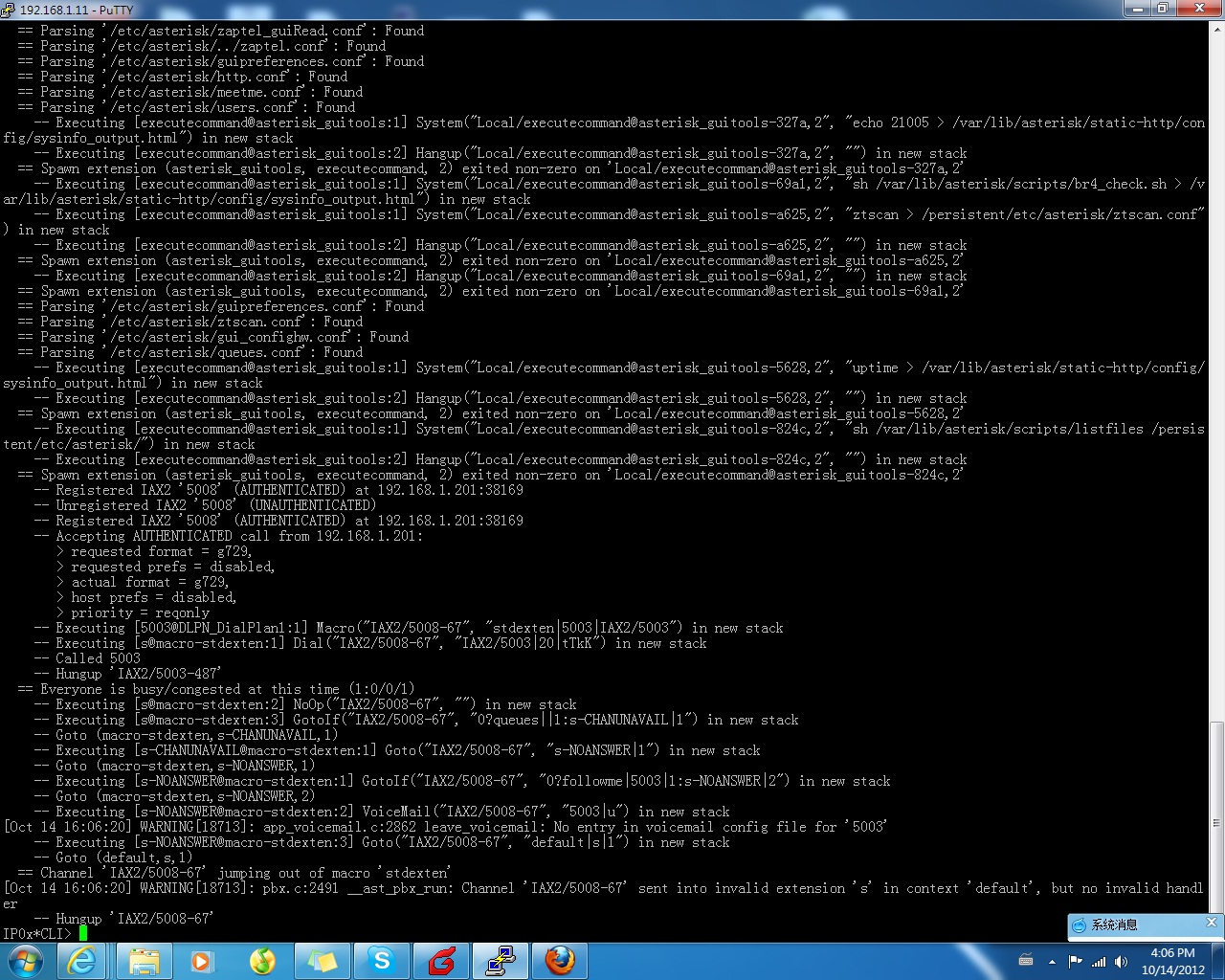Click the "host prefs = disabled" line

[x=146, y=597]
